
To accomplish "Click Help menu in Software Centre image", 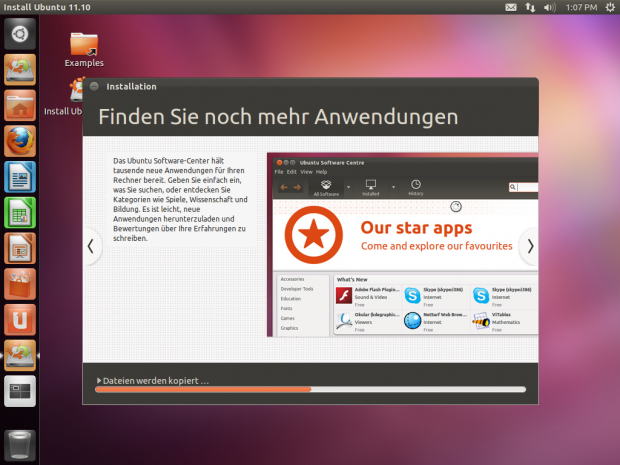I will point(321,172).
